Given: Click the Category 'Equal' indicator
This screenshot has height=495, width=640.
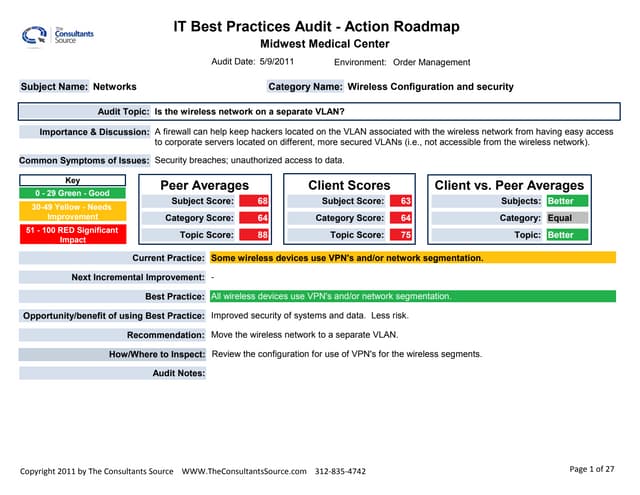Looking at the screenshot, I should [x=567, y=218].
